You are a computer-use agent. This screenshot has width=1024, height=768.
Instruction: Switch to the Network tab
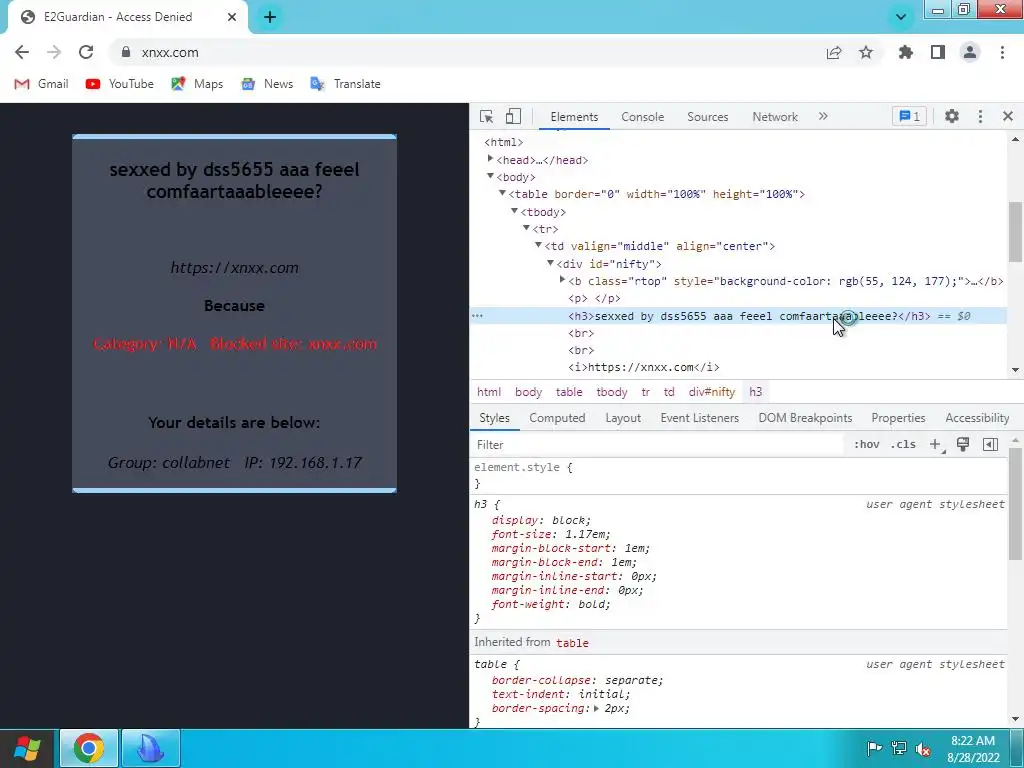pos(775,117)
